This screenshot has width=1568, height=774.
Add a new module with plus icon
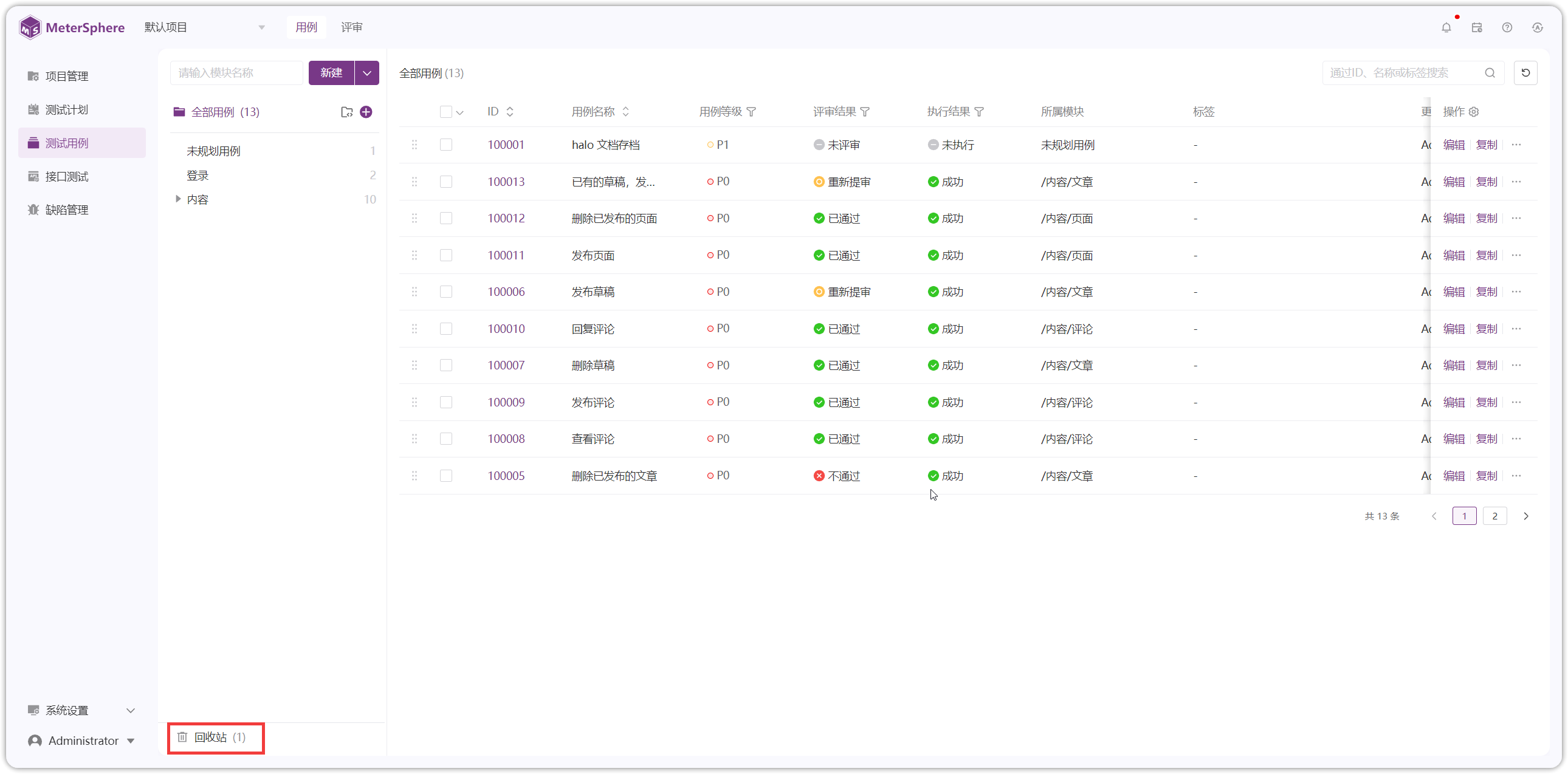[x=366, y=112]
